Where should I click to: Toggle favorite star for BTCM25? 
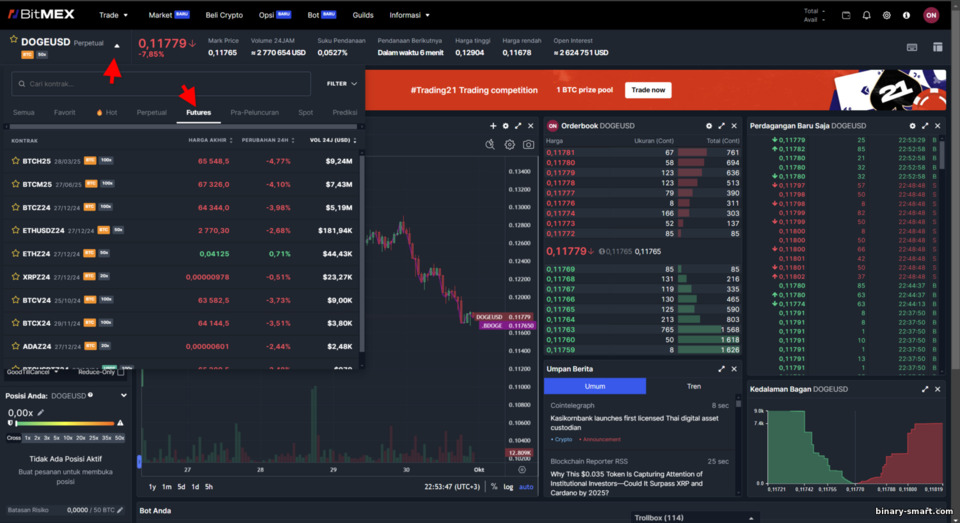pos(15,184)
